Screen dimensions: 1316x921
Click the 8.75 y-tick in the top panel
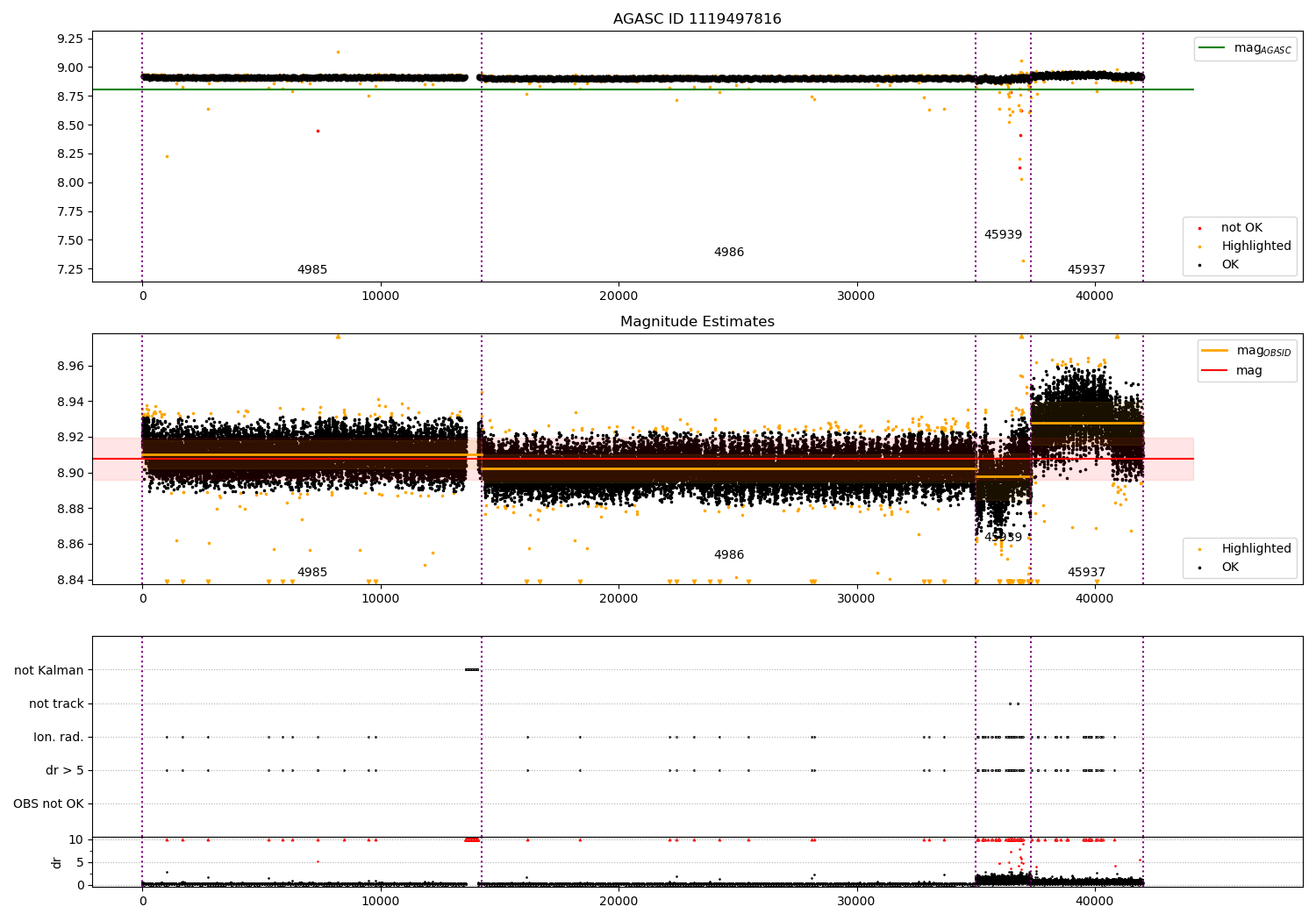tap(70, 96)
